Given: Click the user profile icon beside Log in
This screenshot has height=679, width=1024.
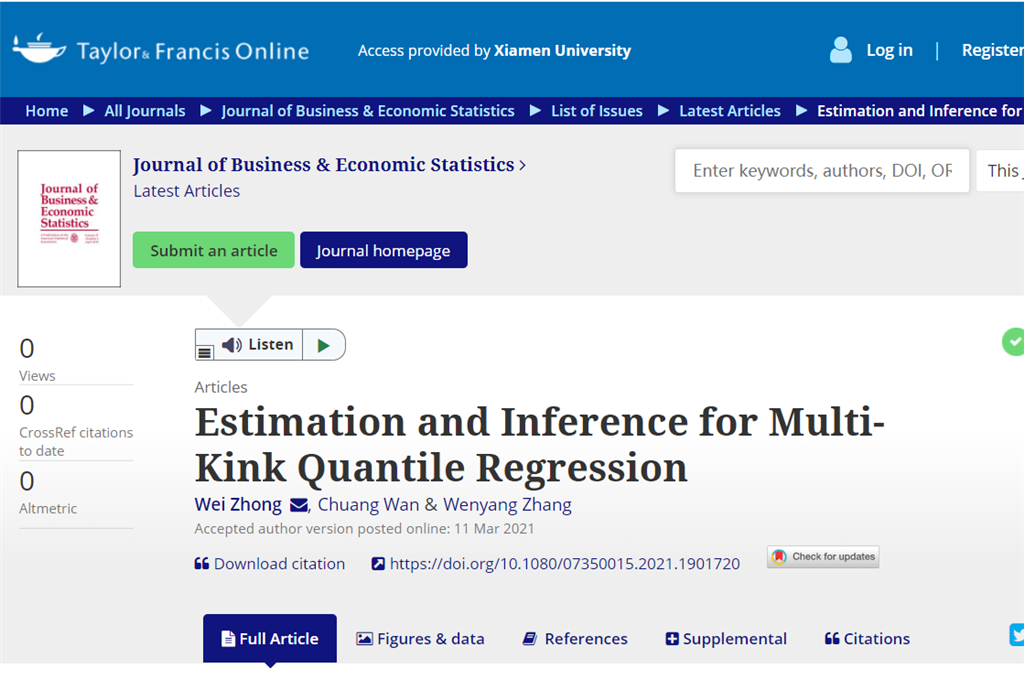Looking at the screenshot, I should pyautogui.click(x=841, y=50).
